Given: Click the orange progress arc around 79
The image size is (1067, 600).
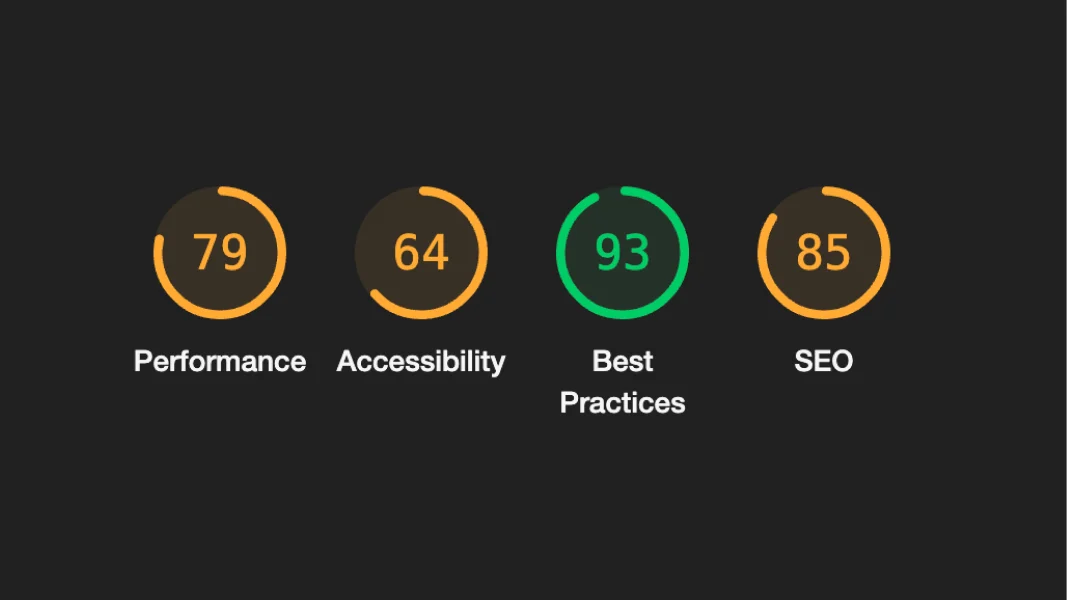Looking at the screenshot, I should (283, 253).
